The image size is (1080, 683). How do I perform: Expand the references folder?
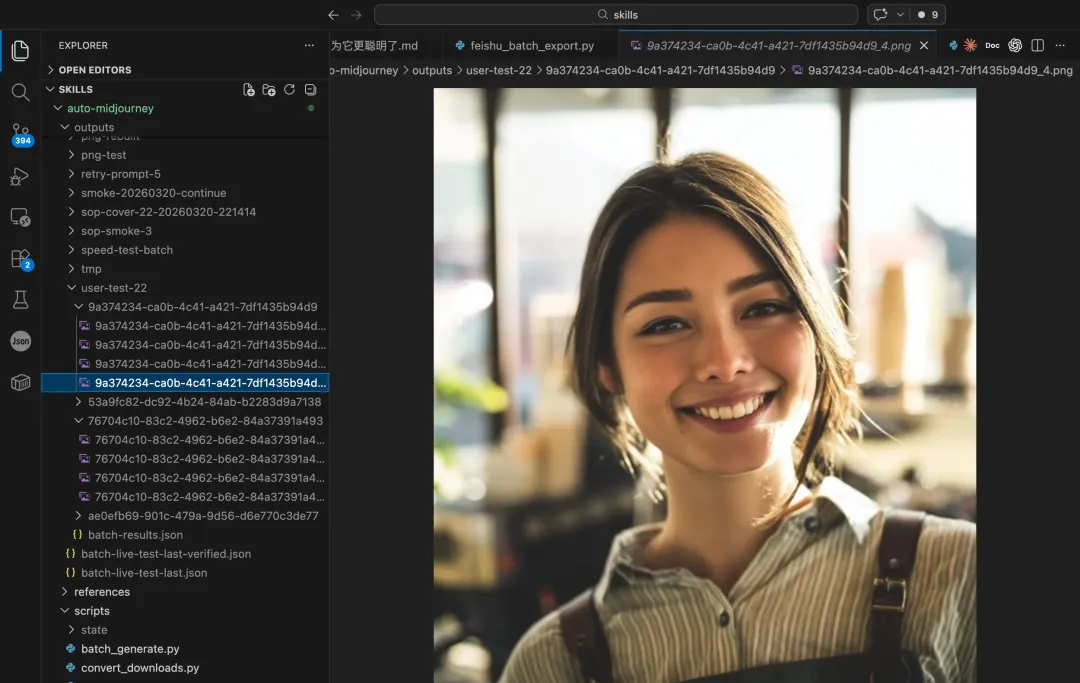101,591
